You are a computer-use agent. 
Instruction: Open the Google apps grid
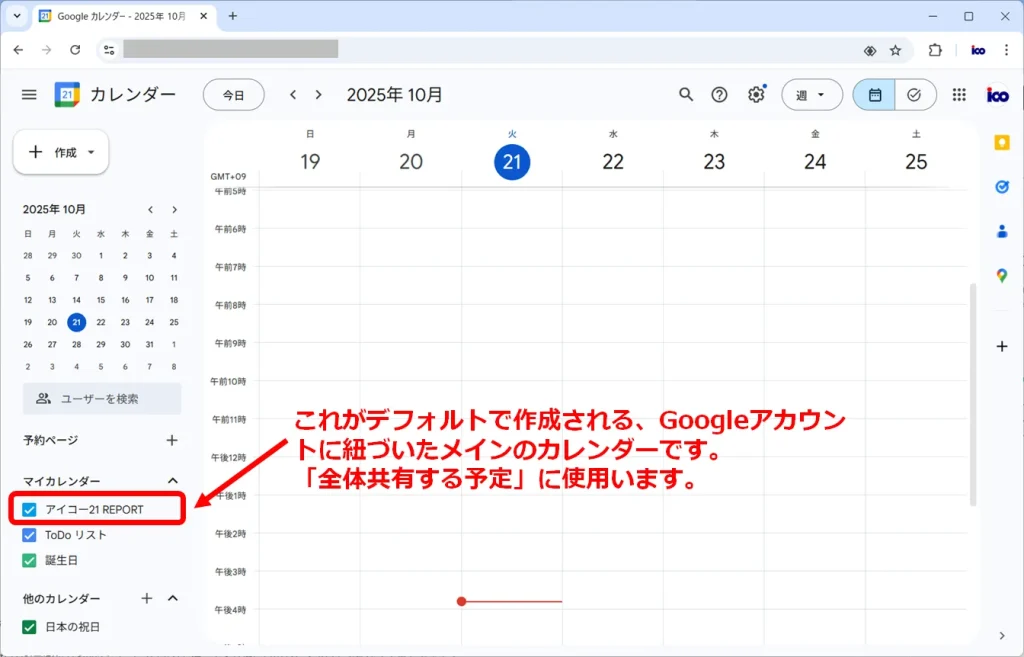[x=959, y=95]
